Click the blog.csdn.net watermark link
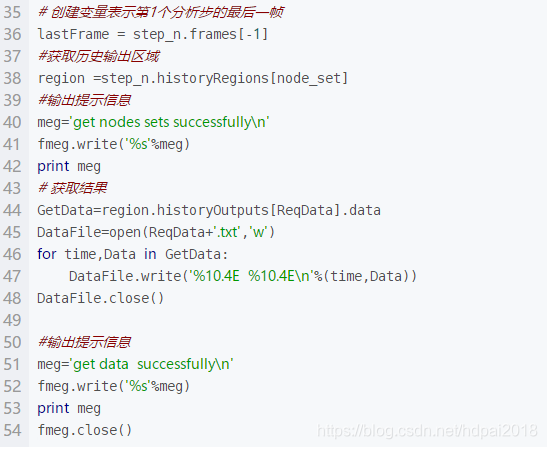 point(427,431)
